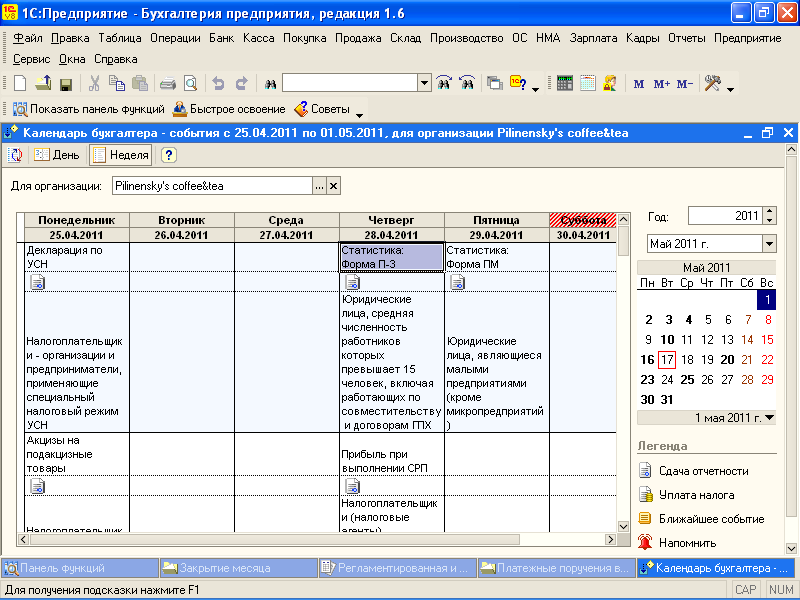Click Быстрое освоение button
This screenshot has width=800, height=600.
tap(229, 109)
